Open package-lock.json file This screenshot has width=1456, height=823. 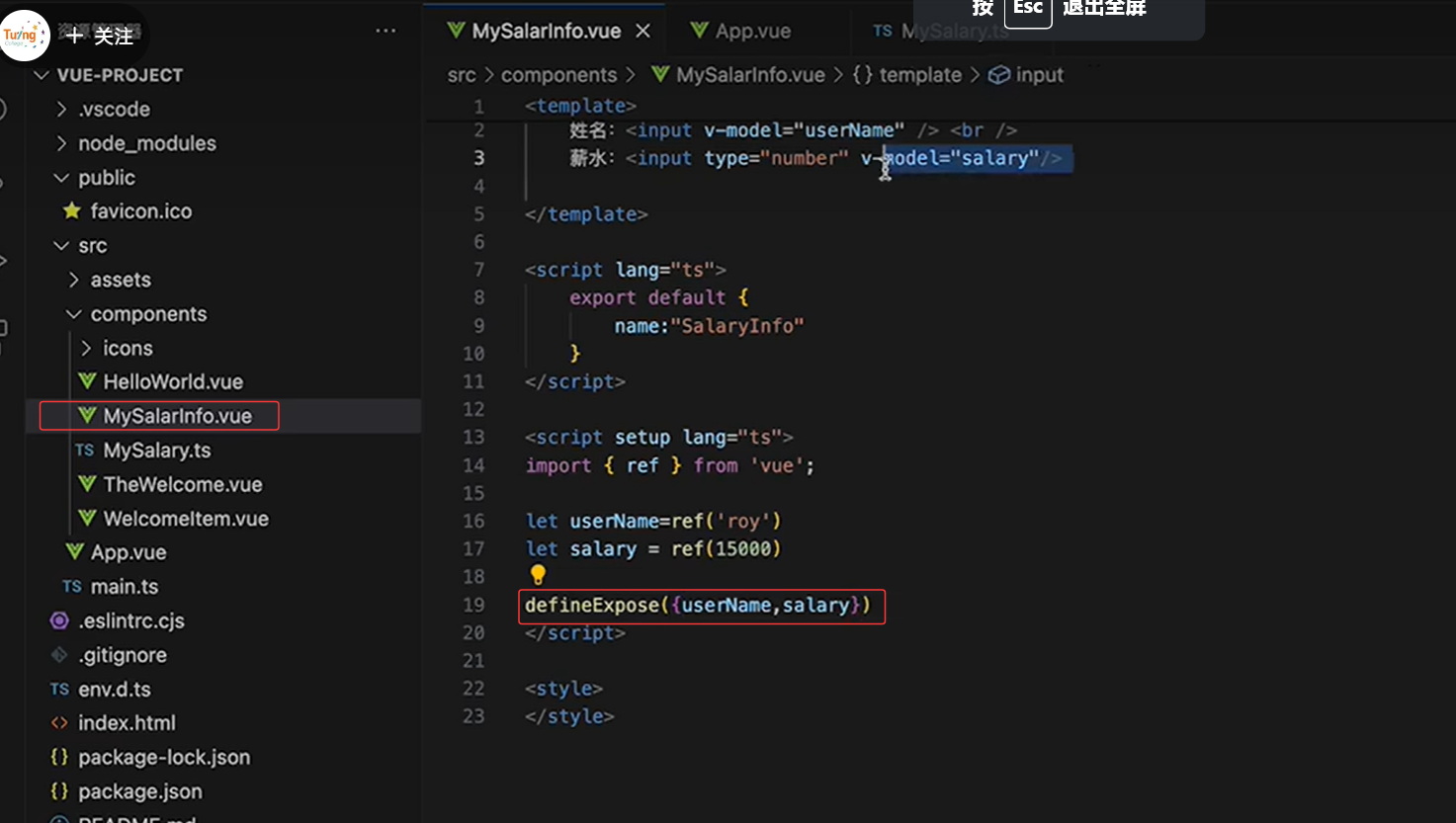(164, 758)
